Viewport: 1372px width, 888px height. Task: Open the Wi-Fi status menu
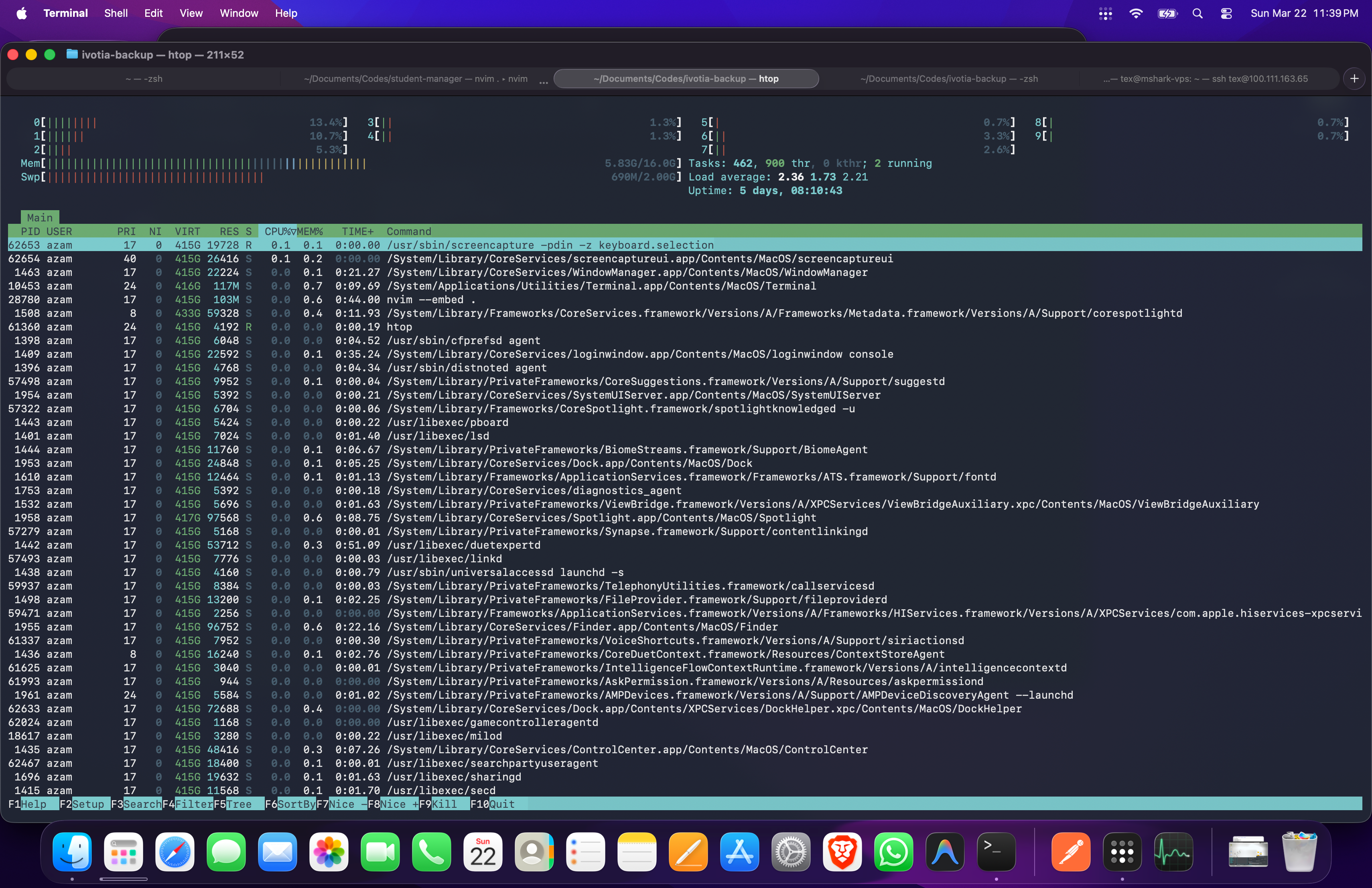(1136, 13)
